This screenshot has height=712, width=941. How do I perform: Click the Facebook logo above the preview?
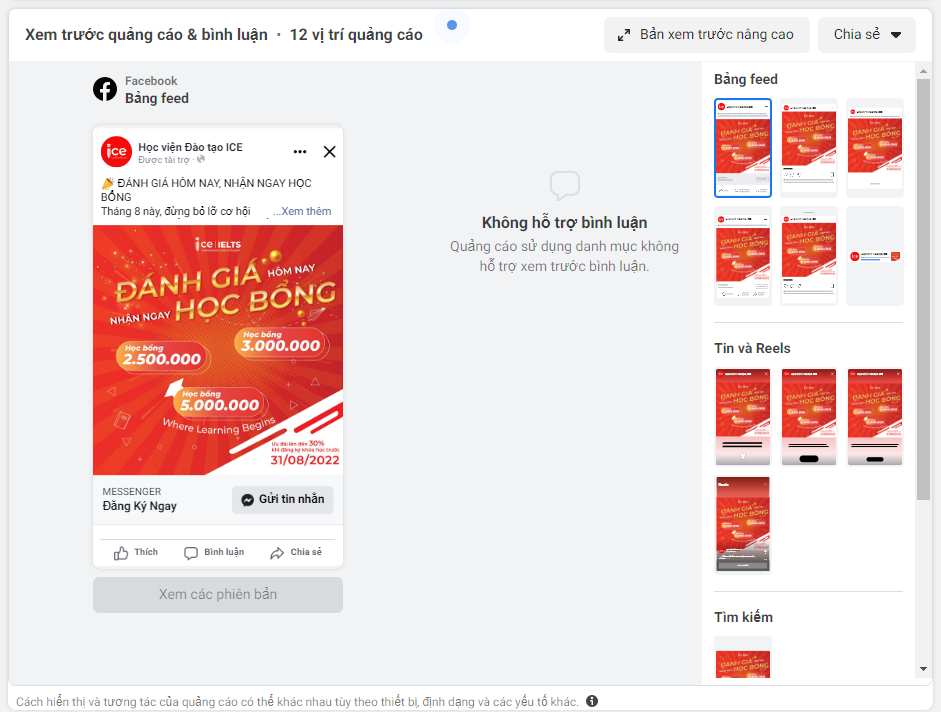click(105, 89)
